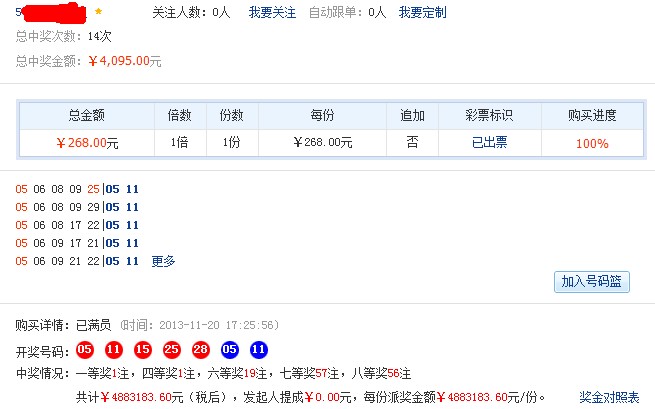Click the ￥268.00元 per-share price cell

pyautogui.click(x=322, y=143)
